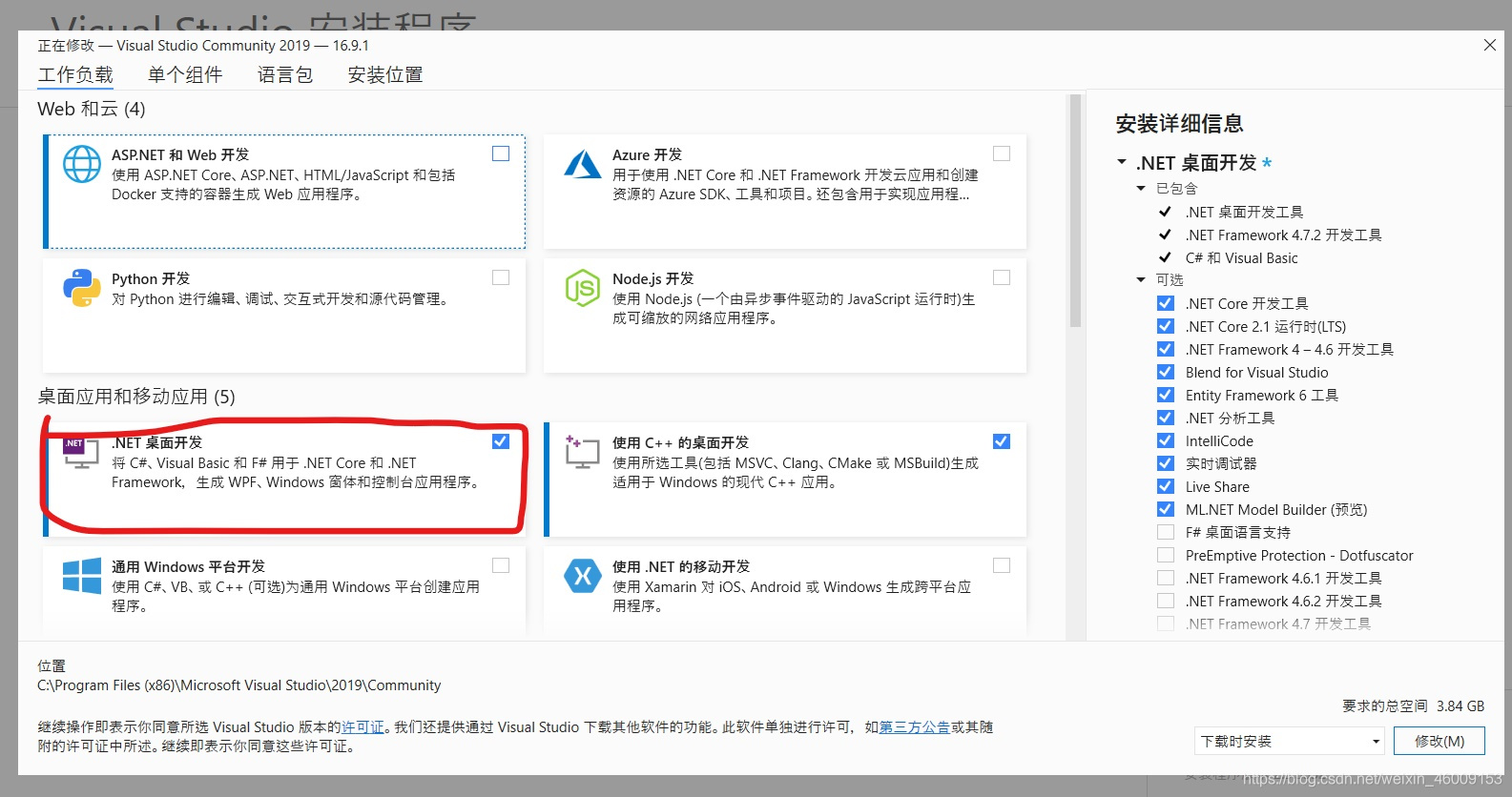Click the install location path text

(239, 685)
